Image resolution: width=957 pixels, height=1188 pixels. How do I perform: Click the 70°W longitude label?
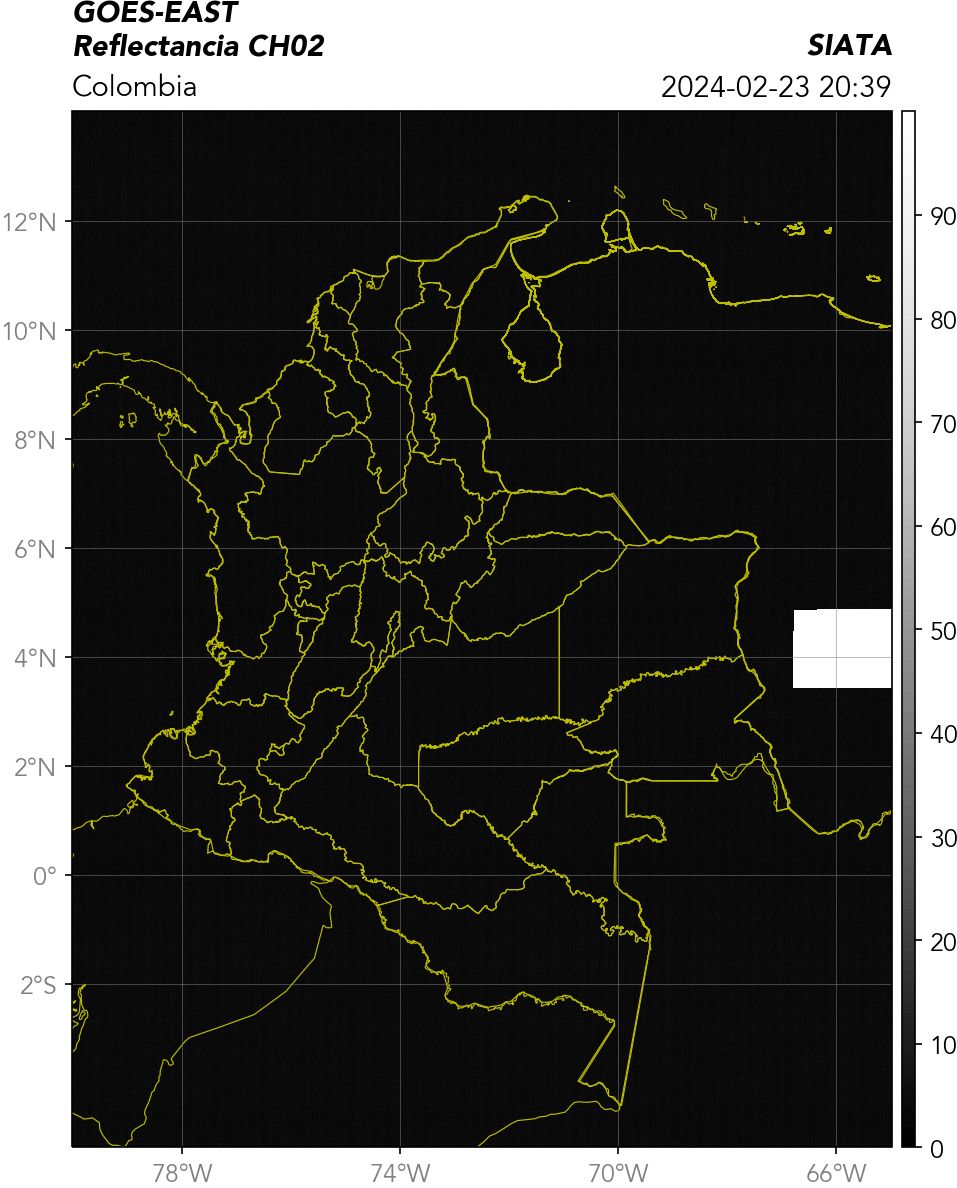[618, 1174]
